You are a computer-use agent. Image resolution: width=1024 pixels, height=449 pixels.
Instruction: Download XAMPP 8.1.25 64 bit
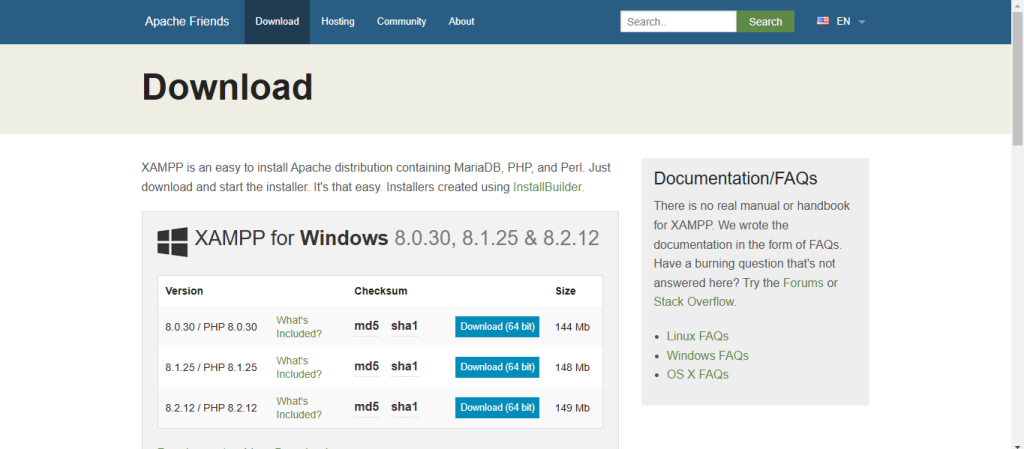(x=497, y=367)
